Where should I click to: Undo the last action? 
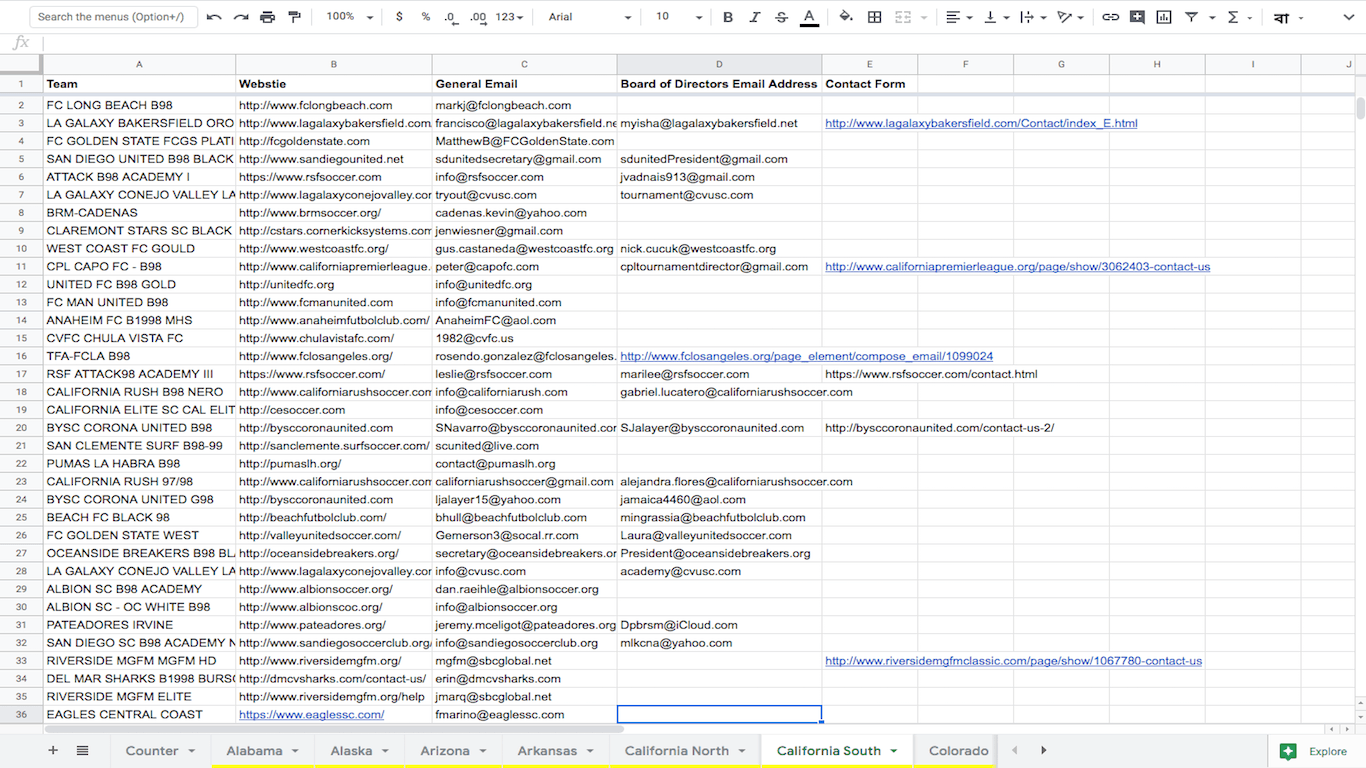tap(214, 17)
